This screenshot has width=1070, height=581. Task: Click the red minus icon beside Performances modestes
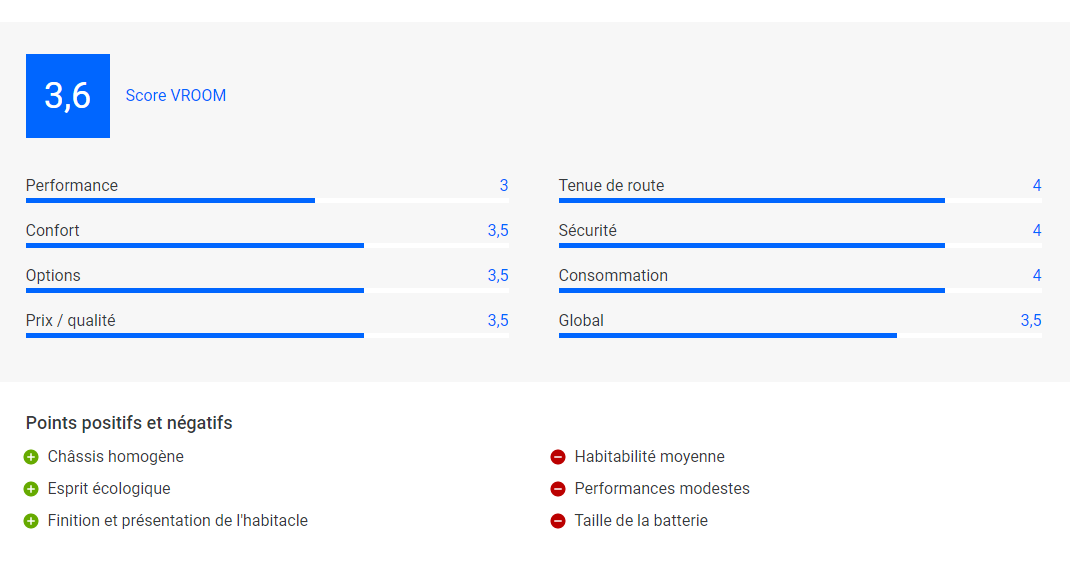pos(558,489)
